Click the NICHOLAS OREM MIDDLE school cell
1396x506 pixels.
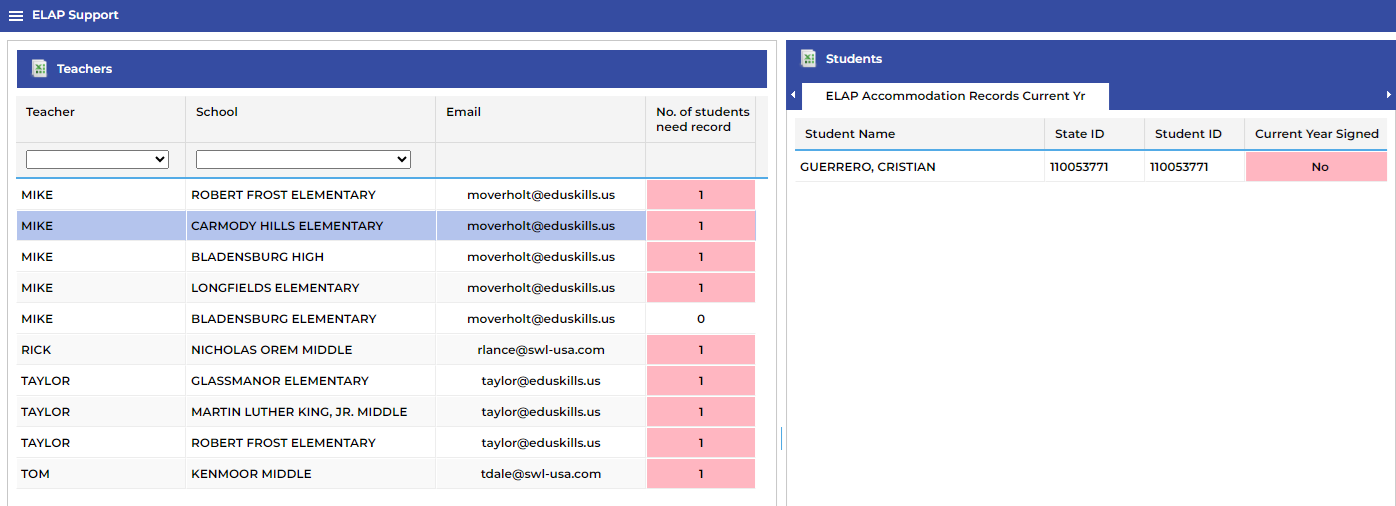coord(311,350)
